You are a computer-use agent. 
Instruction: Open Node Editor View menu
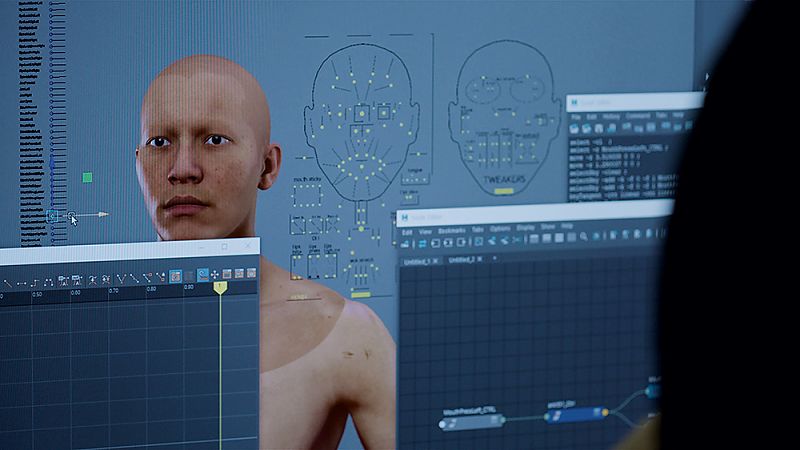(x=425, y=232)
